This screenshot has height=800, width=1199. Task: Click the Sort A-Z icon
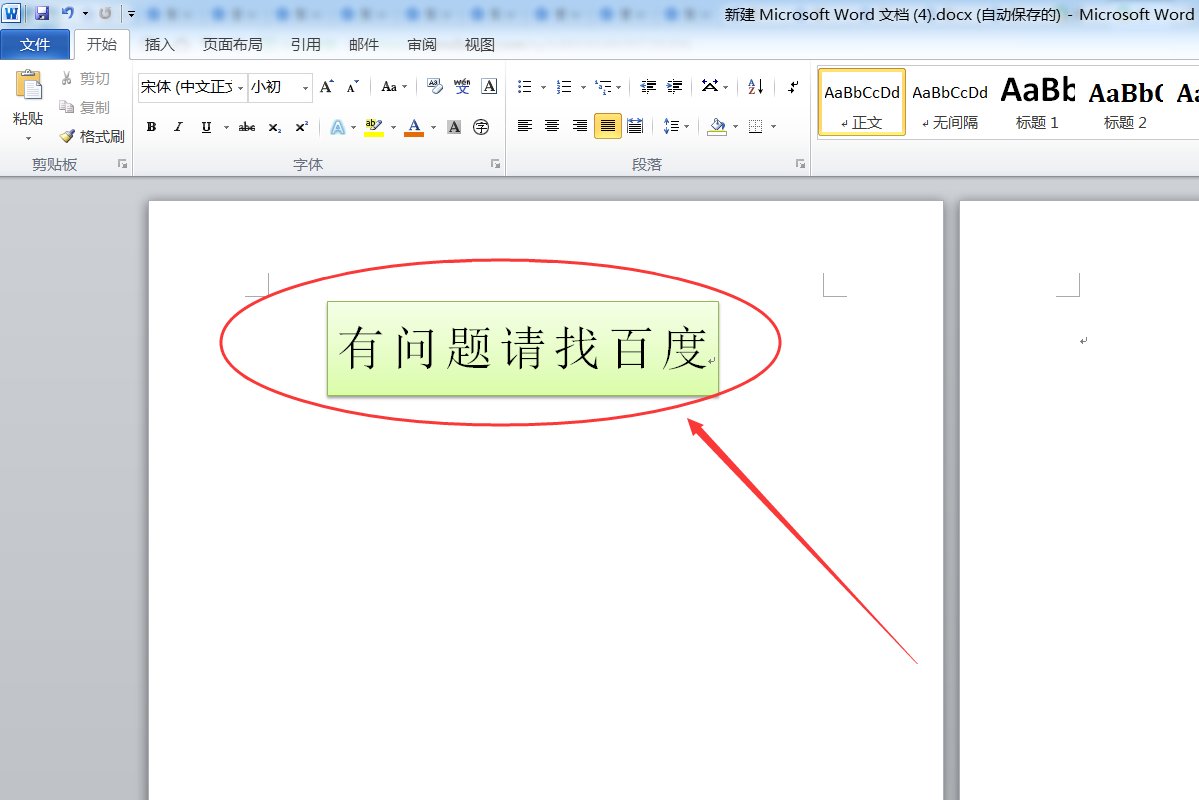click(x=755, y=86)
